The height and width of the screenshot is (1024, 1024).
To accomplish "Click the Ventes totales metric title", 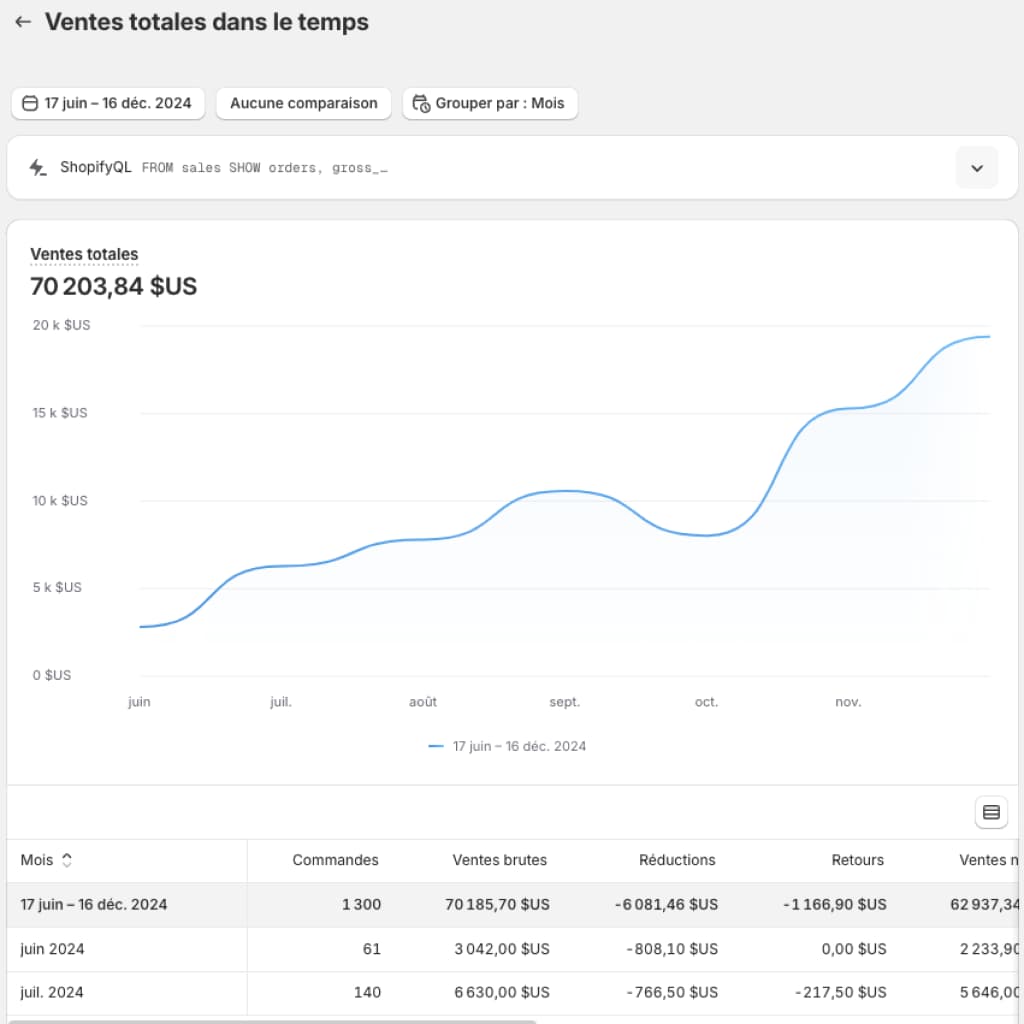I will tap(84, 254).
